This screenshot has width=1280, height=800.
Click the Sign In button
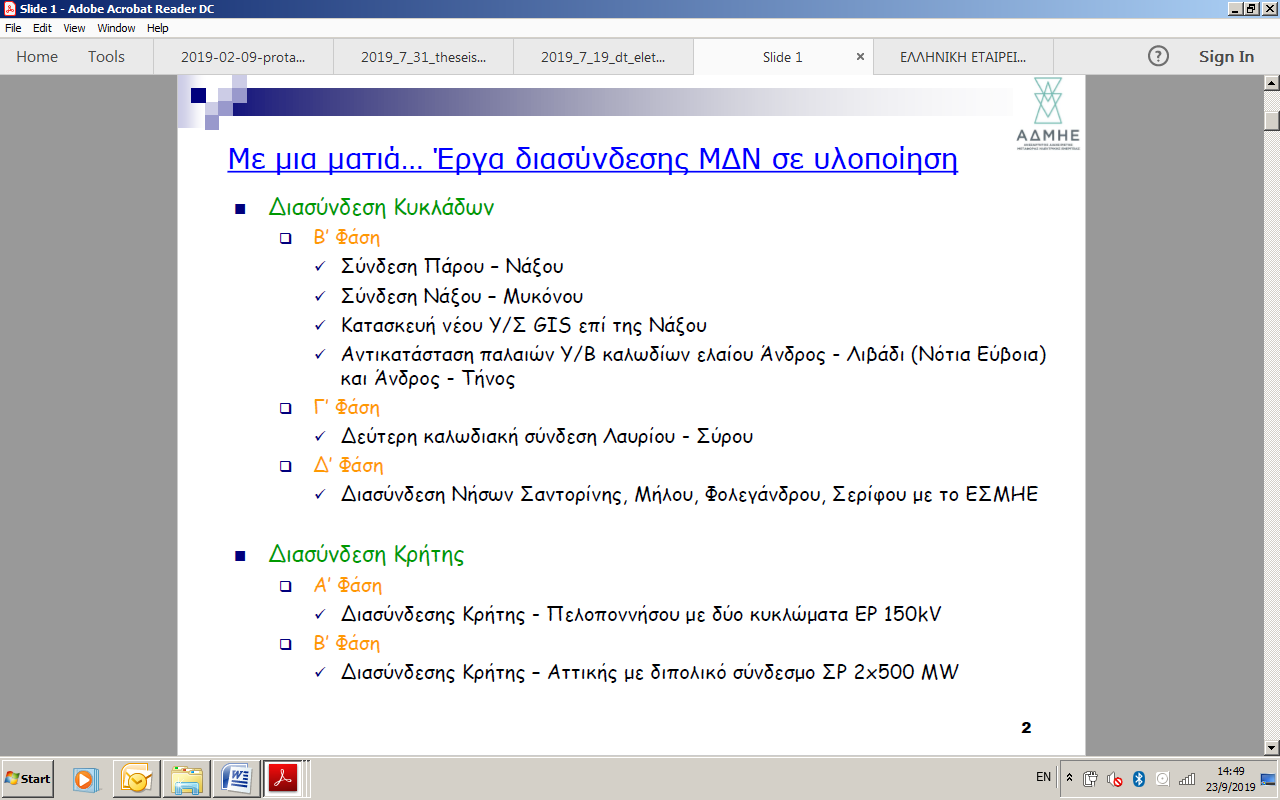[1226, 57]
